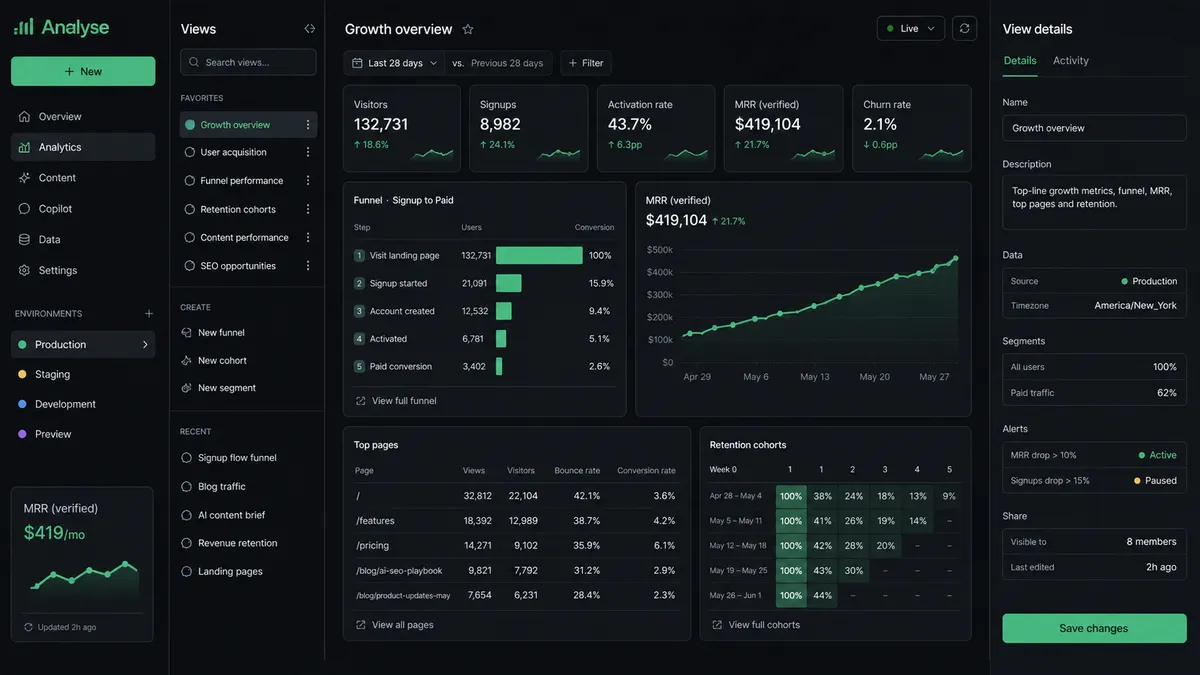Click the green New button
This screenshot has width=1200, height=675.
[83, 71]
